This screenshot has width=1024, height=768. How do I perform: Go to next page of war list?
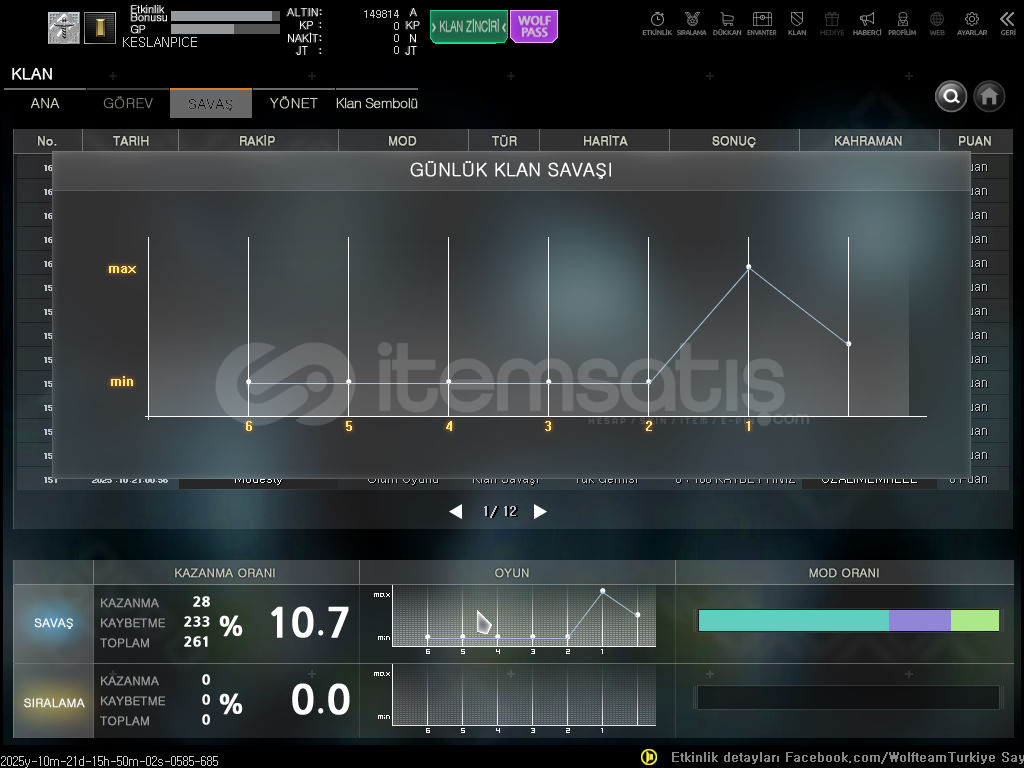click(540, 512)
